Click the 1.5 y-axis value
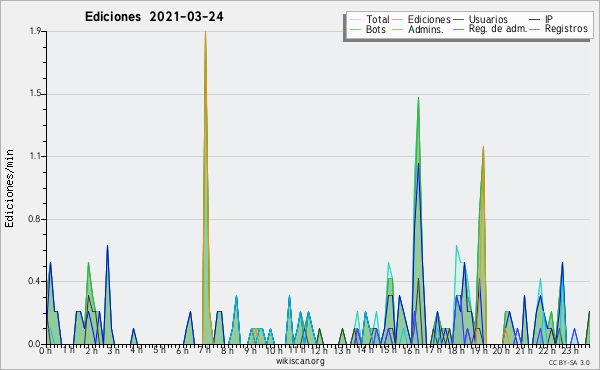Image resolution: width=600 pixels, height=370 pixels. (x=35, y=94)
